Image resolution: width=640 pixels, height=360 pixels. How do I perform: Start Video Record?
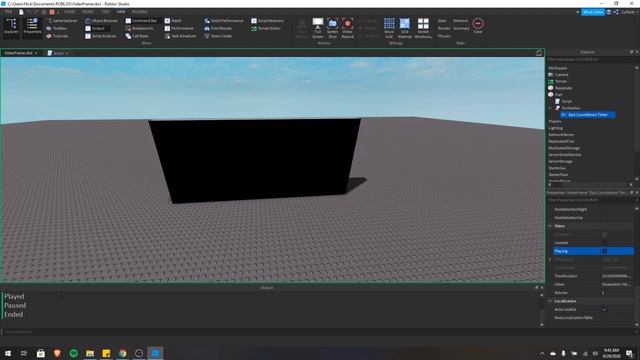[x=347, y=28]
